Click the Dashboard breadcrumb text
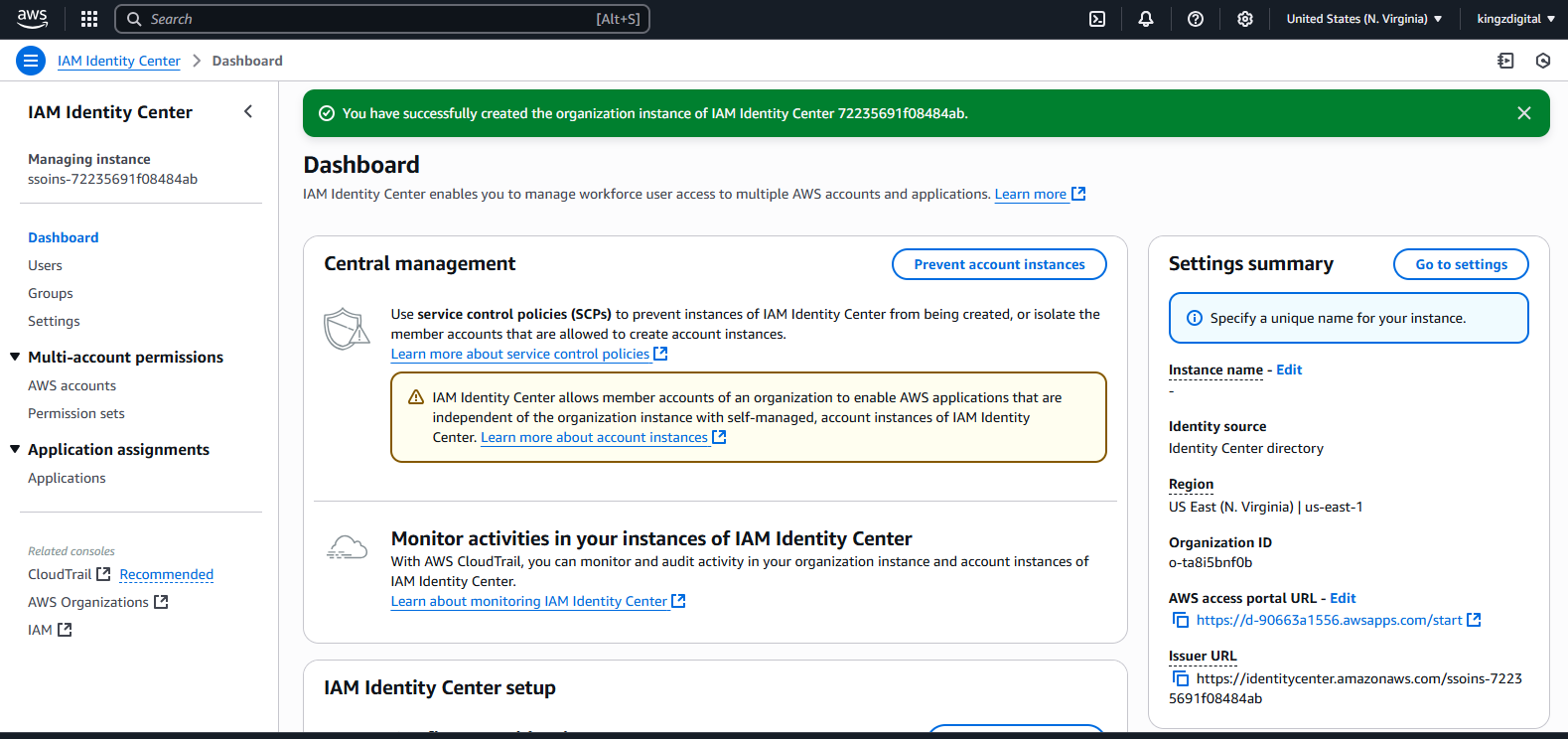 tap(247, 61)
